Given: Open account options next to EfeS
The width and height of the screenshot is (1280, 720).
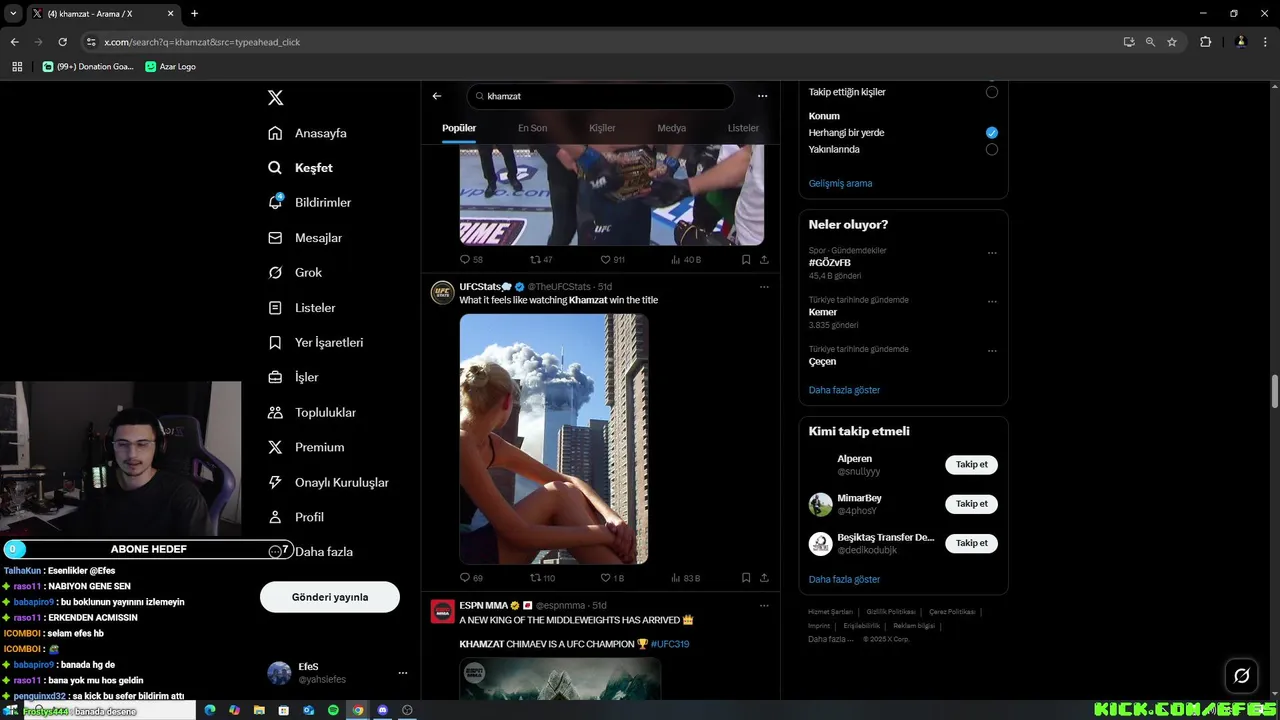Looking at the screenshot, I should click(x=403, y=673).
